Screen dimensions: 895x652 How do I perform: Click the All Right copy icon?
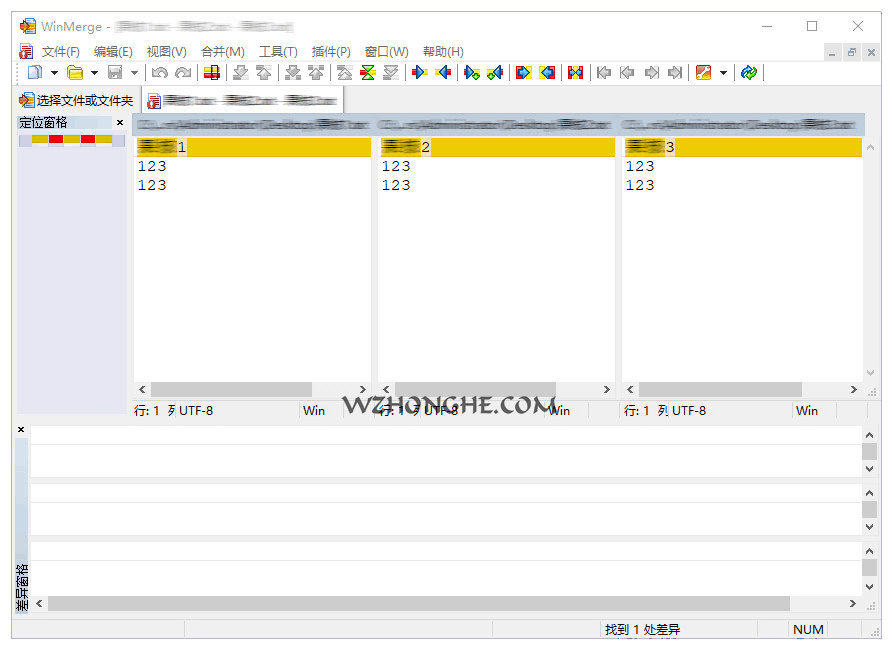tap(522, 72)
